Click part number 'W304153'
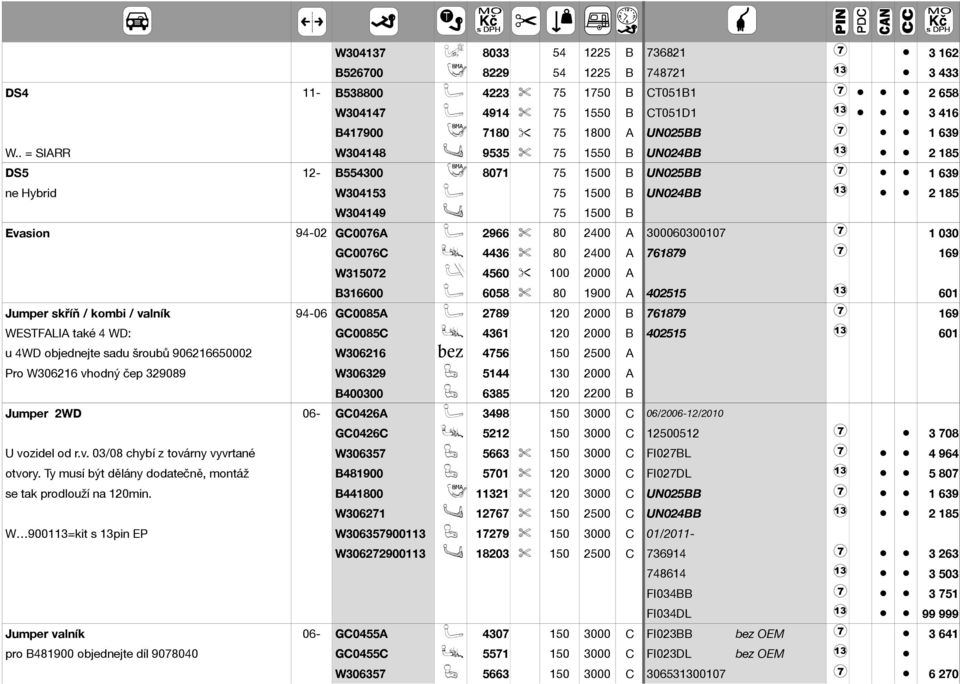960x684 pixels. [361, 194]
